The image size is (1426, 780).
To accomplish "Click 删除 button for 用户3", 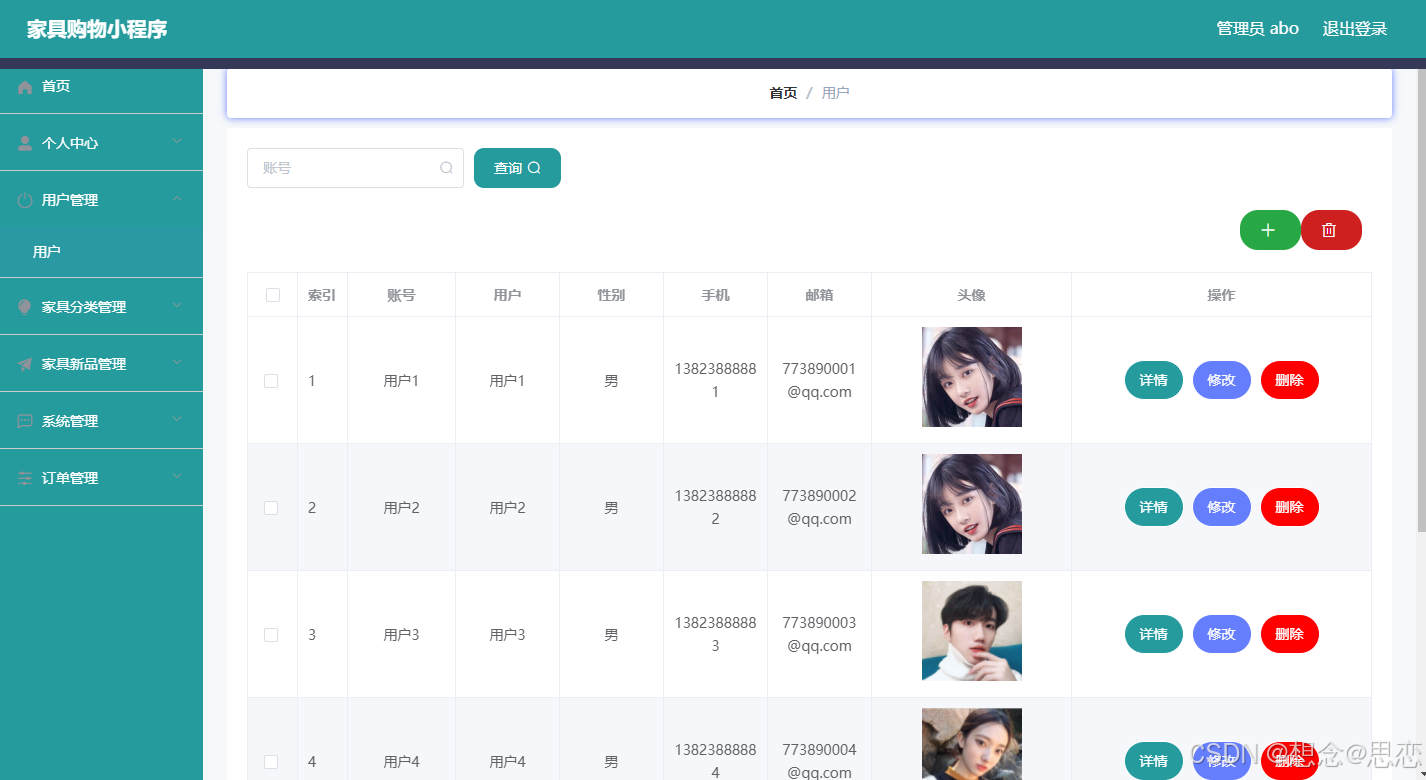I will (x=1290, y=634).
